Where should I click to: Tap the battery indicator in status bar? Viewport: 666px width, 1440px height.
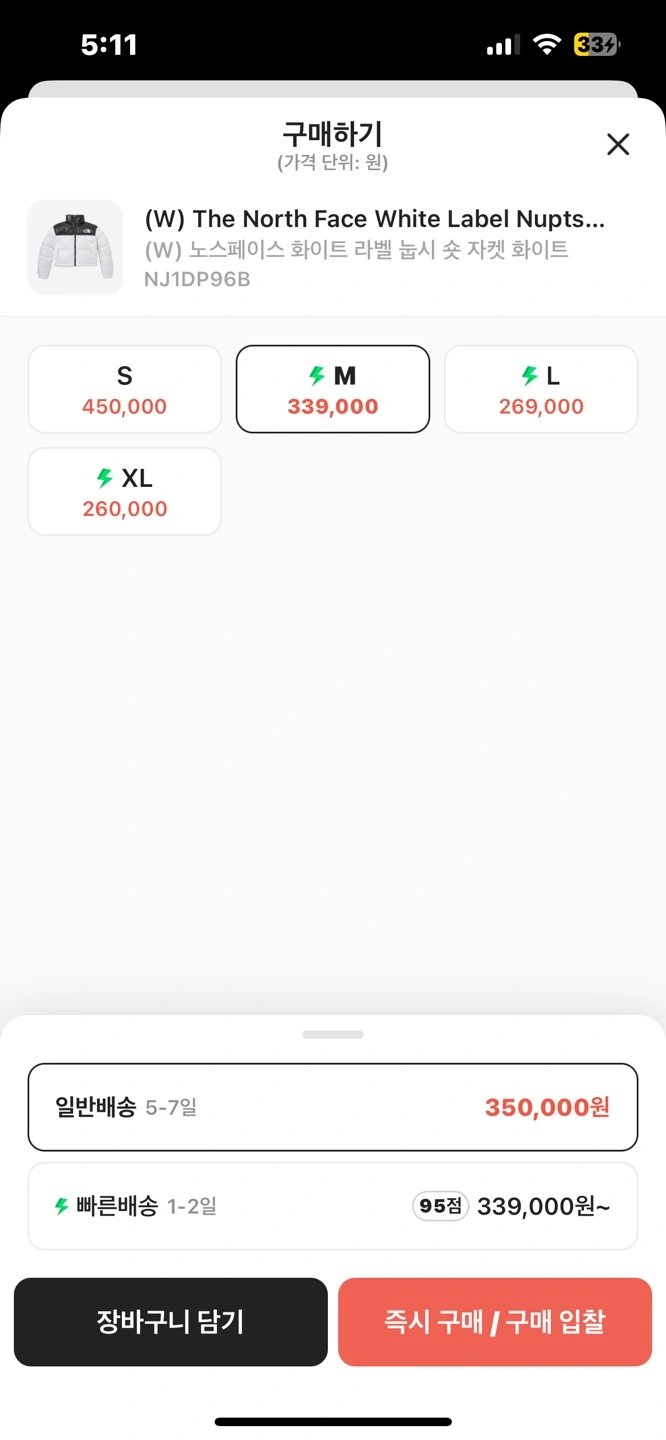596,45
